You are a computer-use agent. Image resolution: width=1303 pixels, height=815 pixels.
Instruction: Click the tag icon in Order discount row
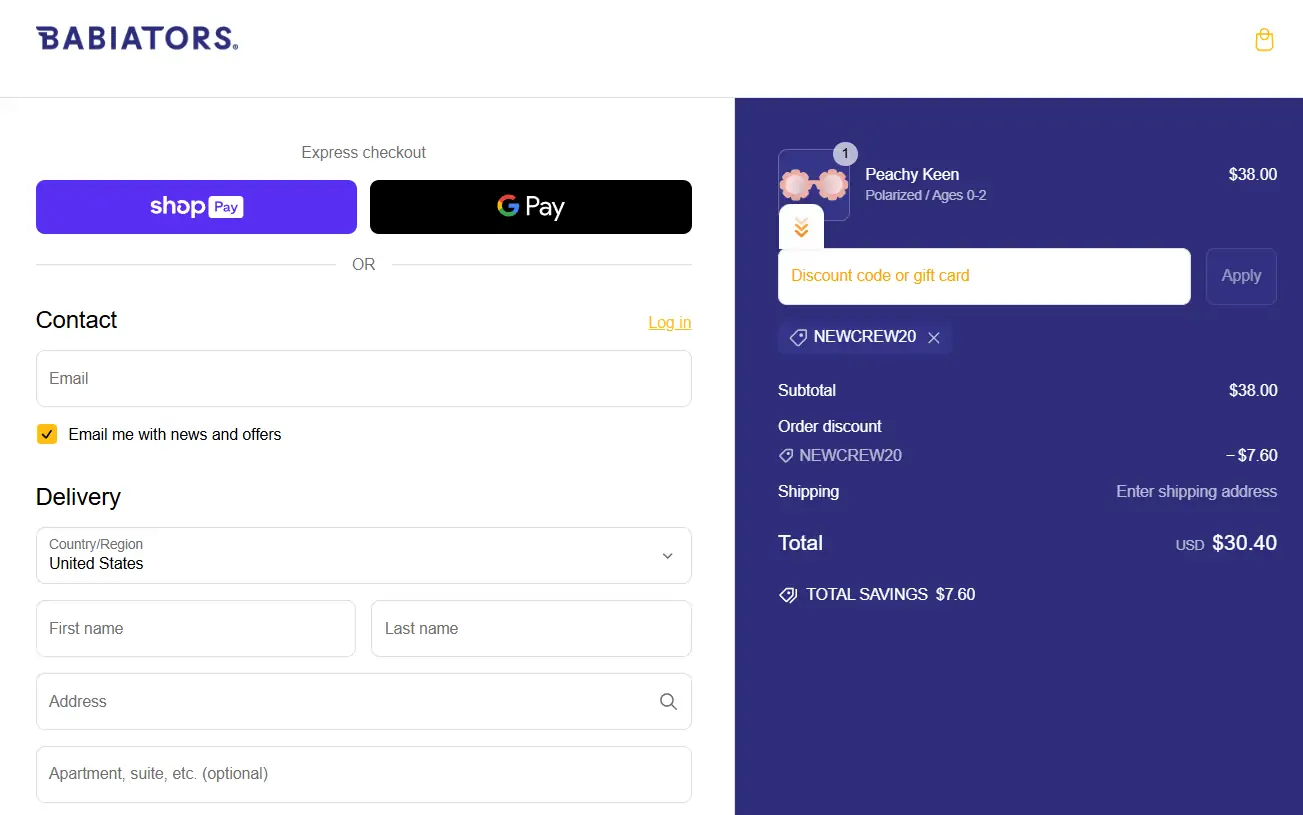(x=786, y=456)
